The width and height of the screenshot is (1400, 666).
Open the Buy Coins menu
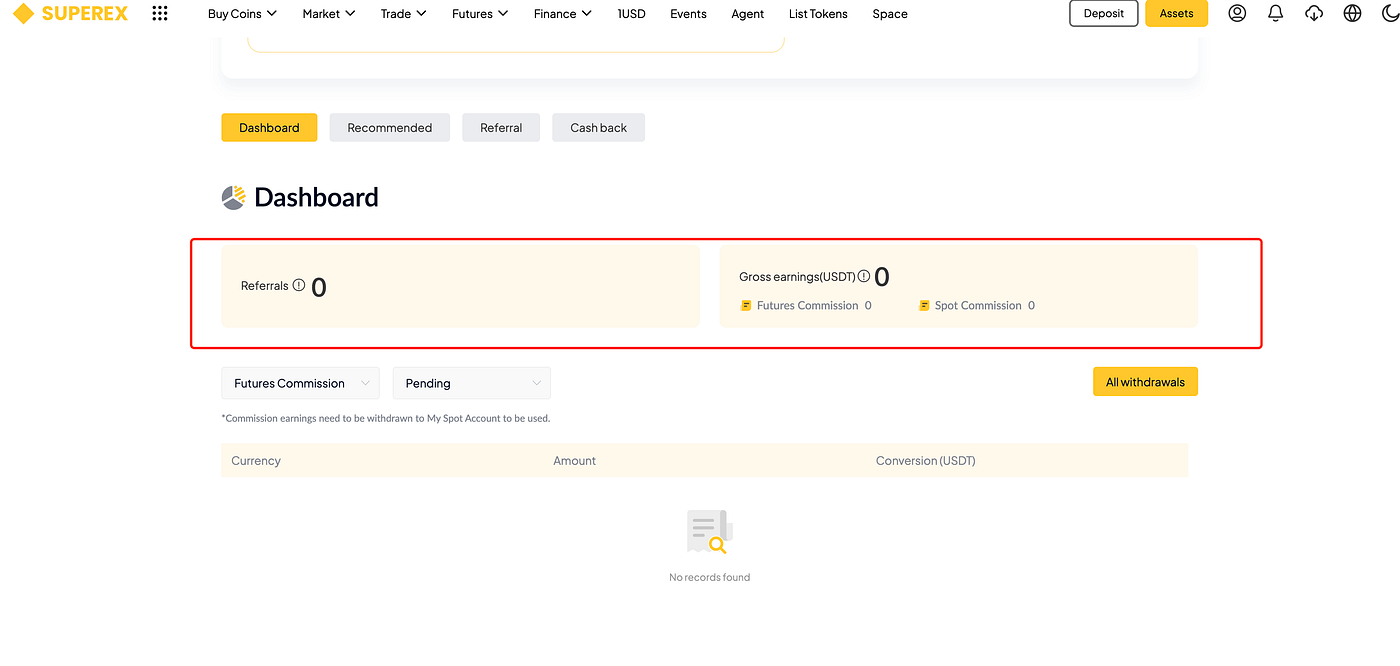(242, 14)
